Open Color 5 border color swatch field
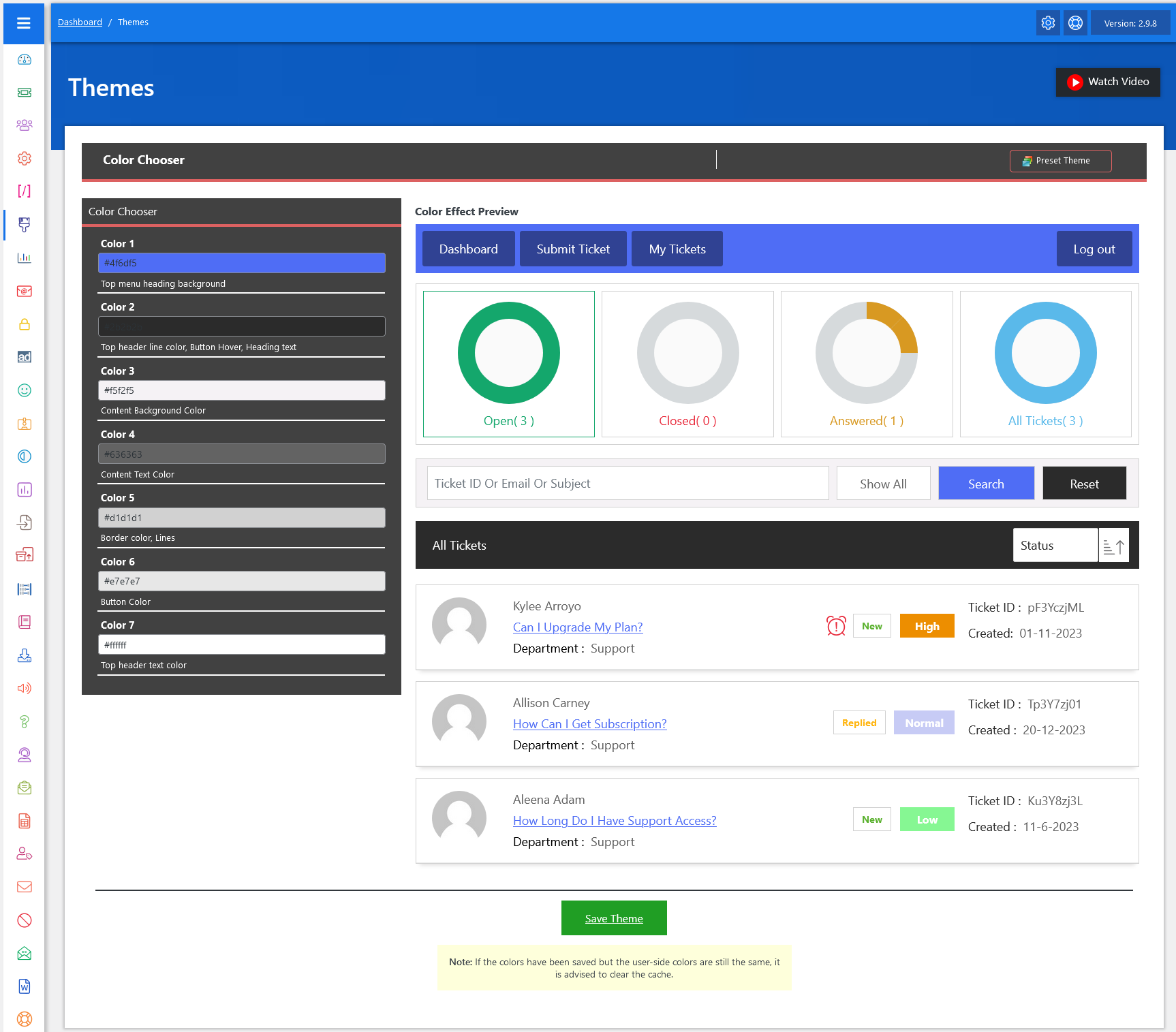Screen dimensions: 1176x1032 [x=242, y=518]
